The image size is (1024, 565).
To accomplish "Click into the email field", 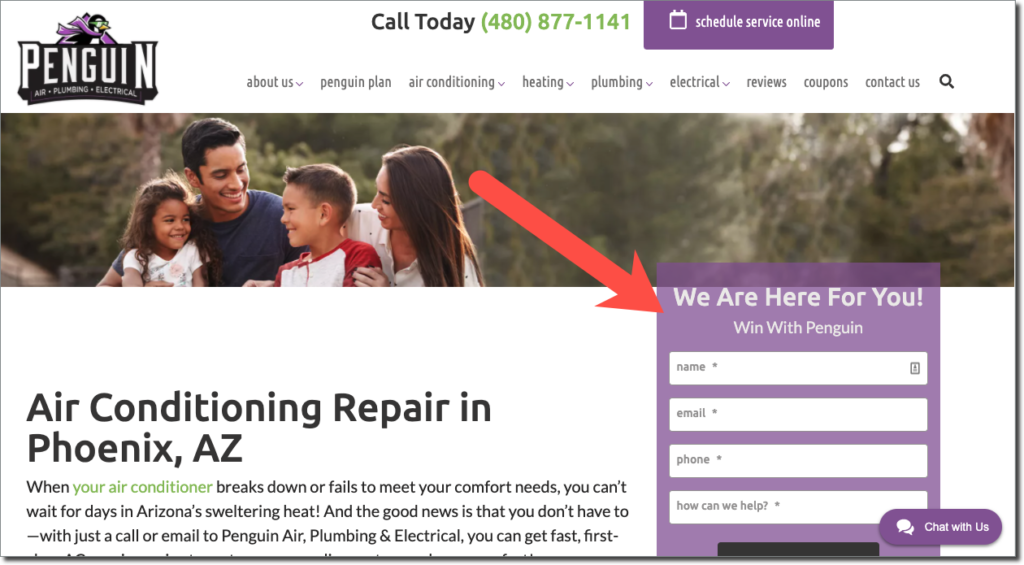I will pyautogui.click(x=798, y=414).
